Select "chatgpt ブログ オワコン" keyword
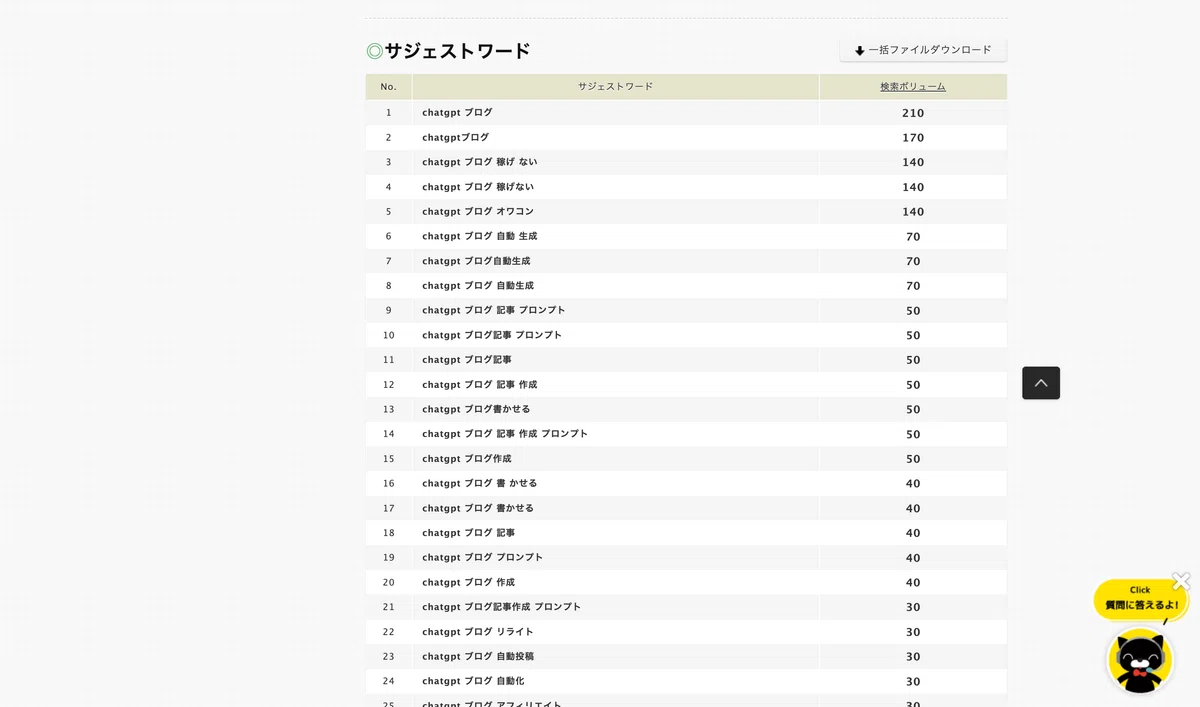This screenshot has width=1200, height=707. [x=478, y=211]
